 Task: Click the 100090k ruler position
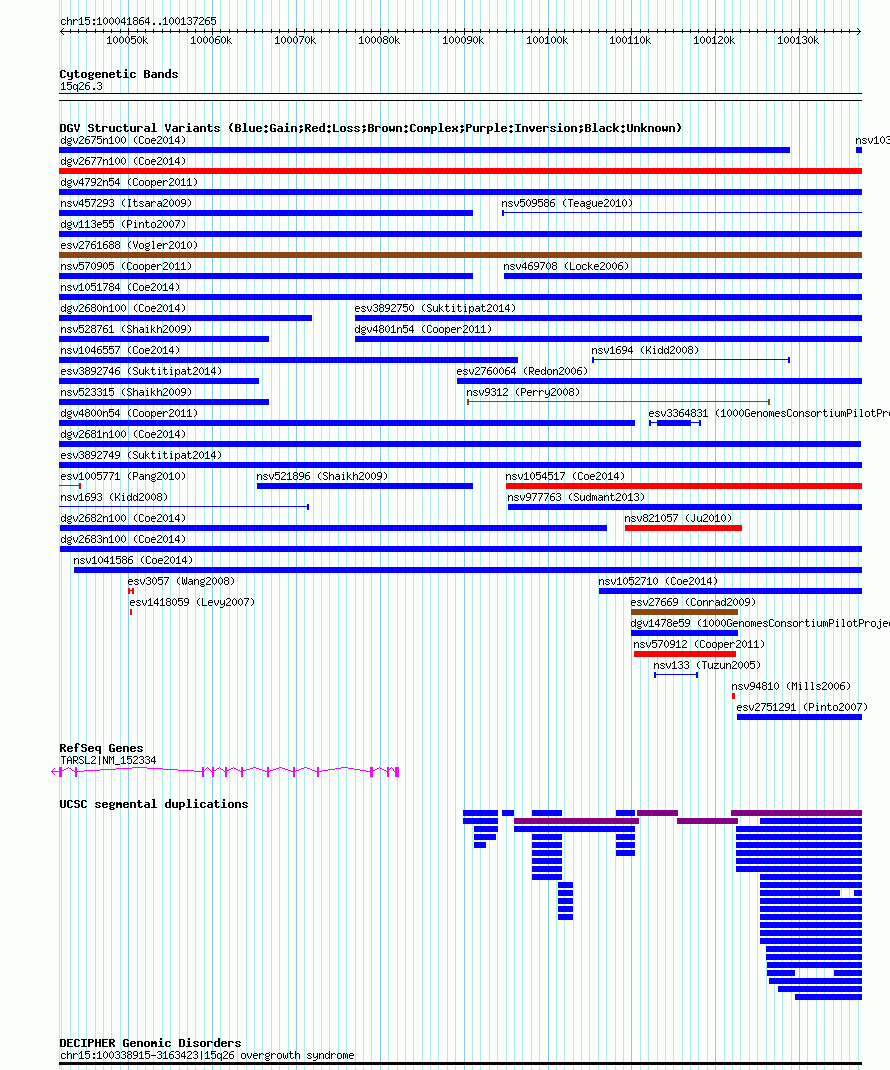coord(463,40)
